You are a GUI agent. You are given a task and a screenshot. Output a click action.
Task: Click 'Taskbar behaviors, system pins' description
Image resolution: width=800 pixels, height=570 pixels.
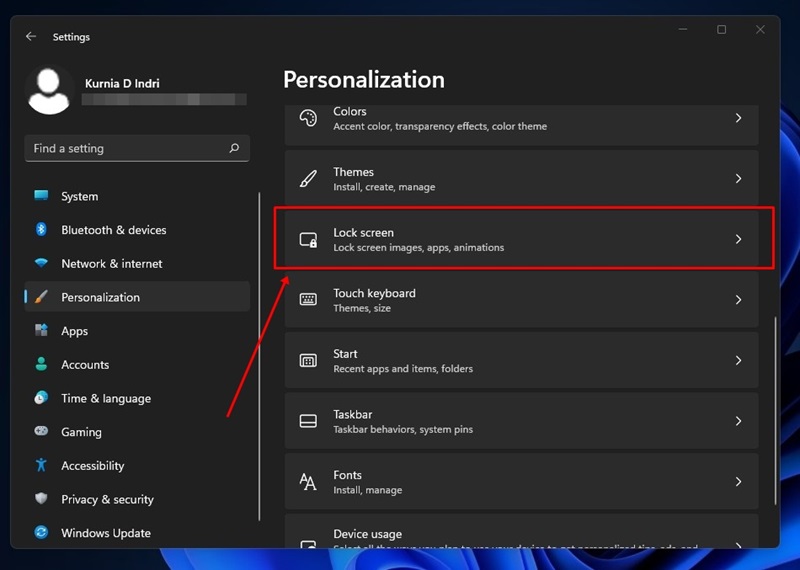click(x=403, y=430)
